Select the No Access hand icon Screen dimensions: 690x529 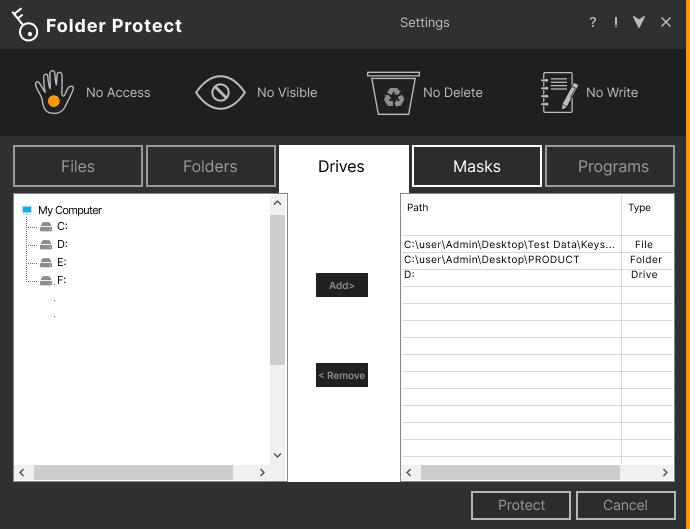54,92
